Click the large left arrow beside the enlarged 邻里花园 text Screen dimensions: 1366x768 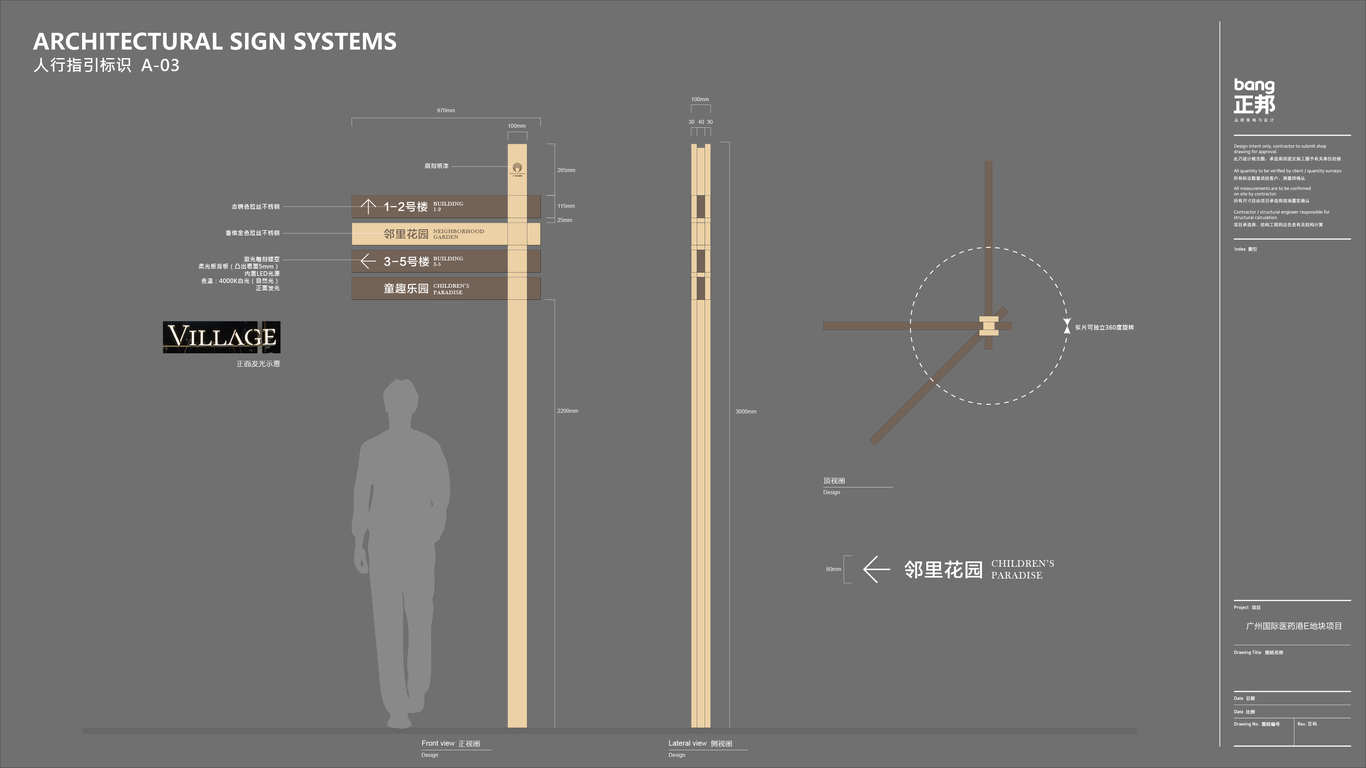[876, 569]
